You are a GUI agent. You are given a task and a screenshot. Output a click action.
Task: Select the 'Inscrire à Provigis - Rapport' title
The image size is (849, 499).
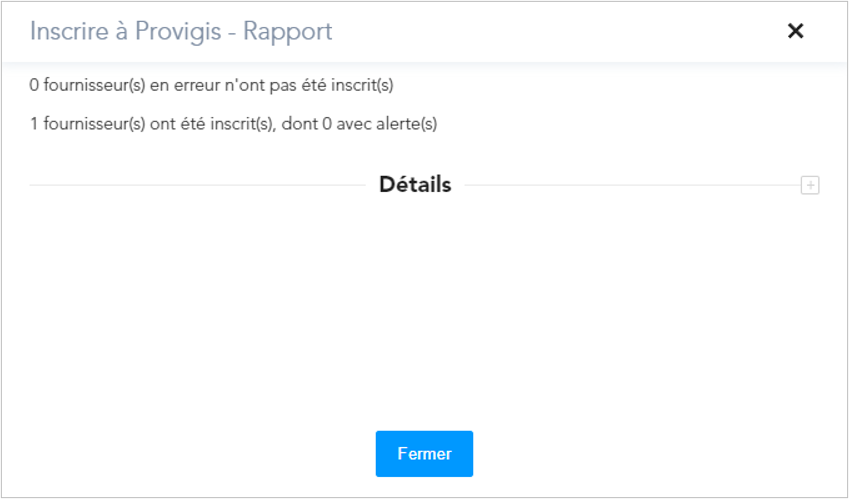(181, 31)
